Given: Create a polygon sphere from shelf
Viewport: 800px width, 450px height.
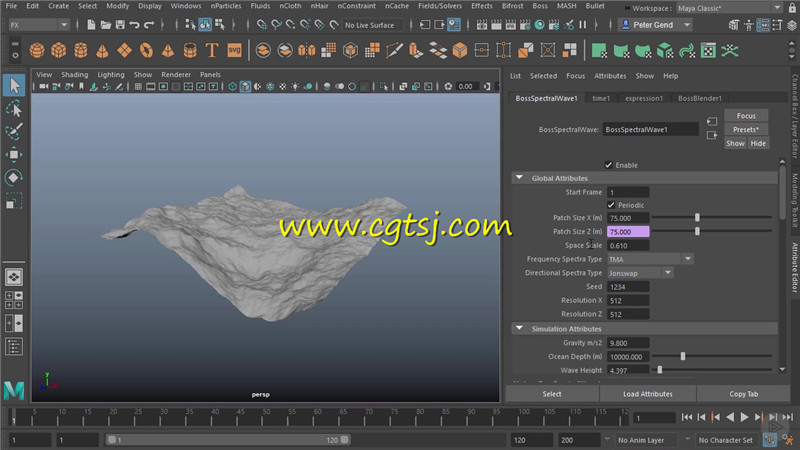Looking at the screenshot, I should click(37, 51).
